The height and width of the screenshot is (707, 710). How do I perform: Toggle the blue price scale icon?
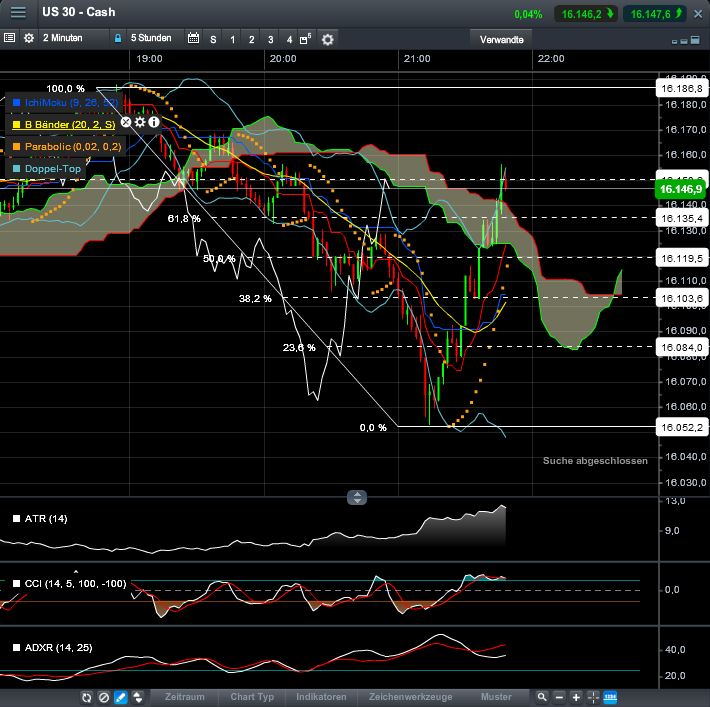[610, 697]
